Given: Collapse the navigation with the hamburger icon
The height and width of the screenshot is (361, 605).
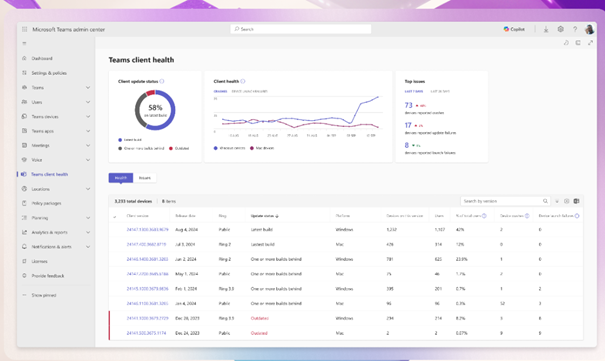Looking at the screenshot, I should click(x=24, y=44).
